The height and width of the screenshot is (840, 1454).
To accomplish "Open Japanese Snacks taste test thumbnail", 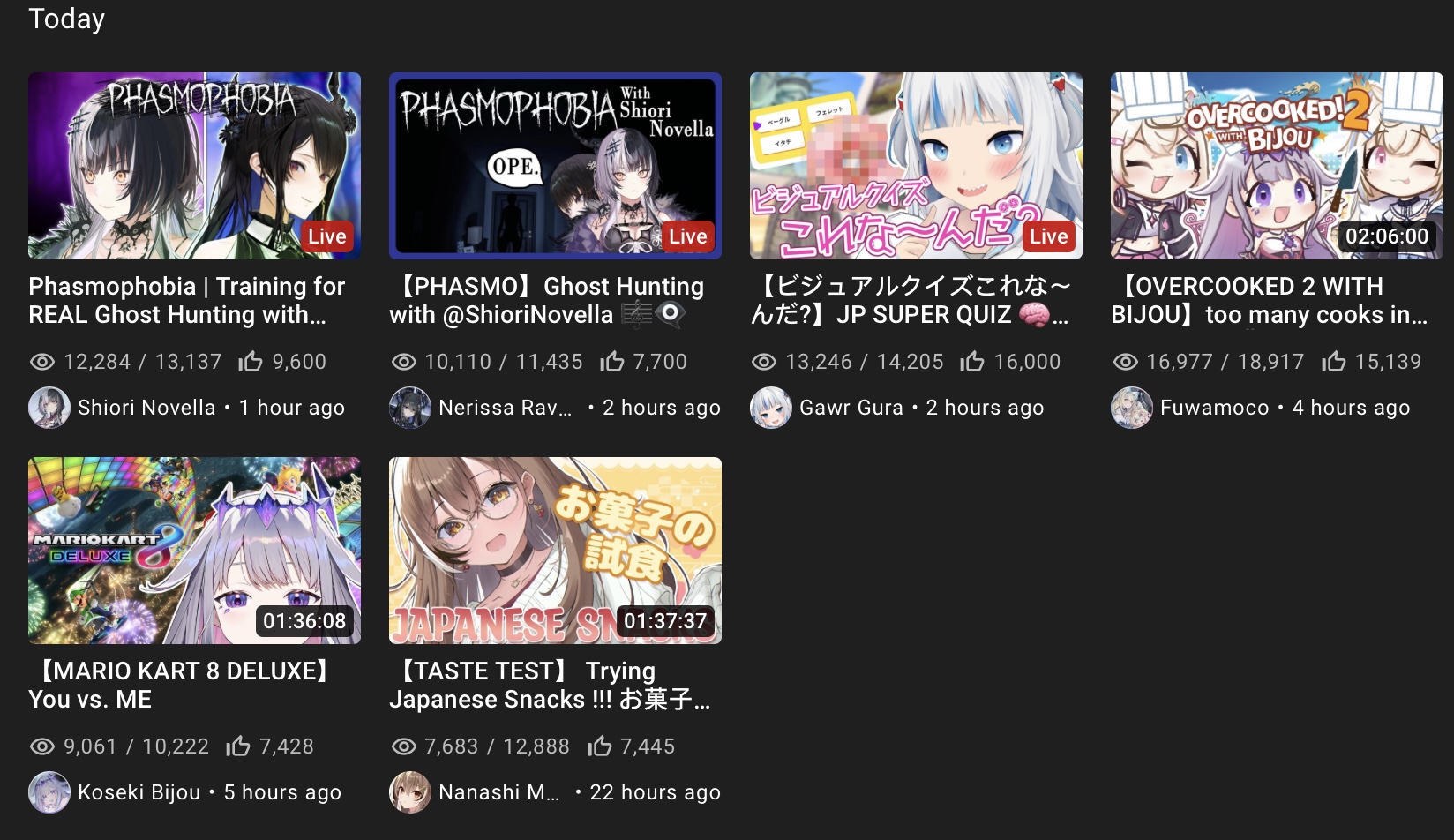I will 555,551.
